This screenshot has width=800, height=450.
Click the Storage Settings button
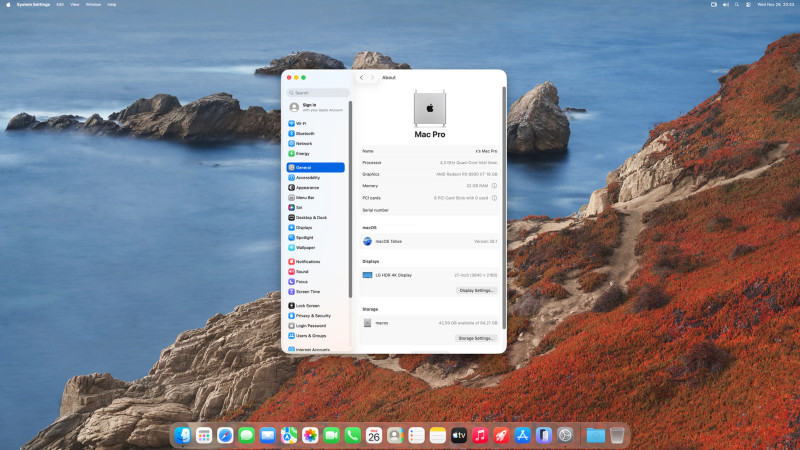pyautogui.click(x=476, y=338)
